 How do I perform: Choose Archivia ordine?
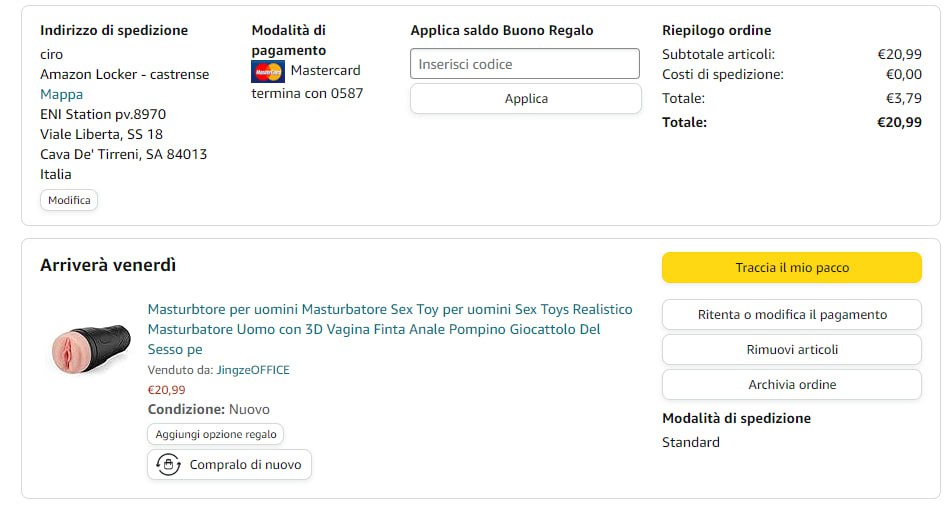point(791,385)
